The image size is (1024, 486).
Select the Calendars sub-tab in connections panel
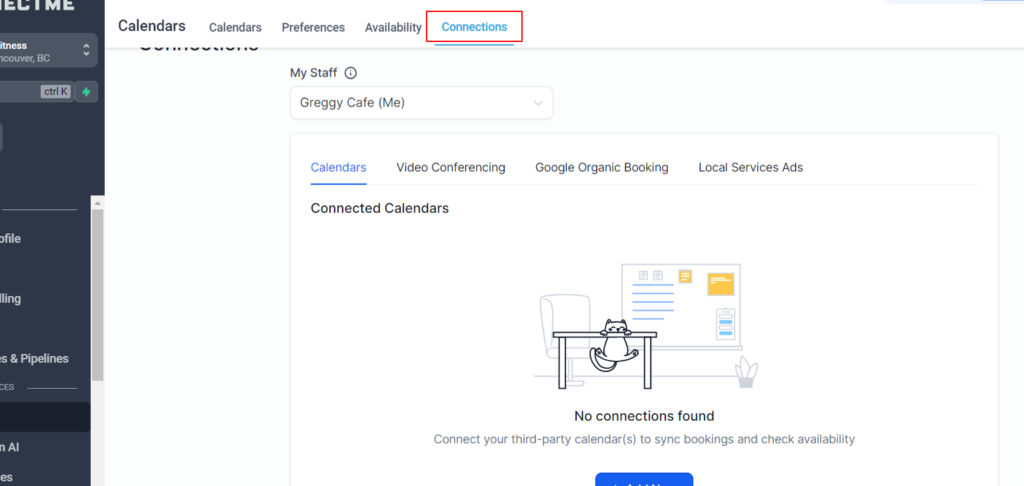click(x=338, y=167)
